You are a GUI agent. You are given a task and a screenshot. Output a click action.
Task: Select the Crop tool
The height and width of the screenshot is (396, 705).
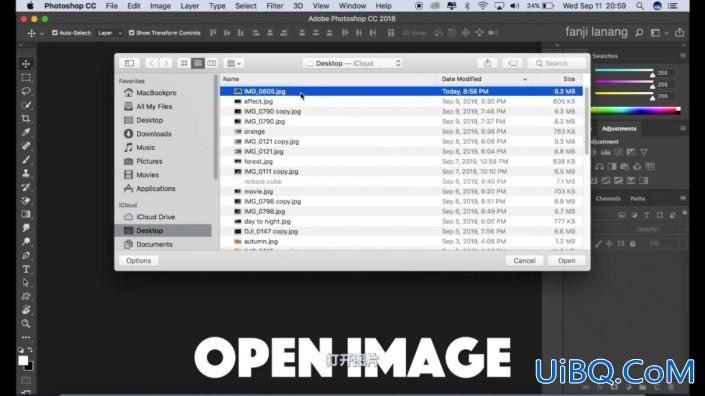(26, 119)
